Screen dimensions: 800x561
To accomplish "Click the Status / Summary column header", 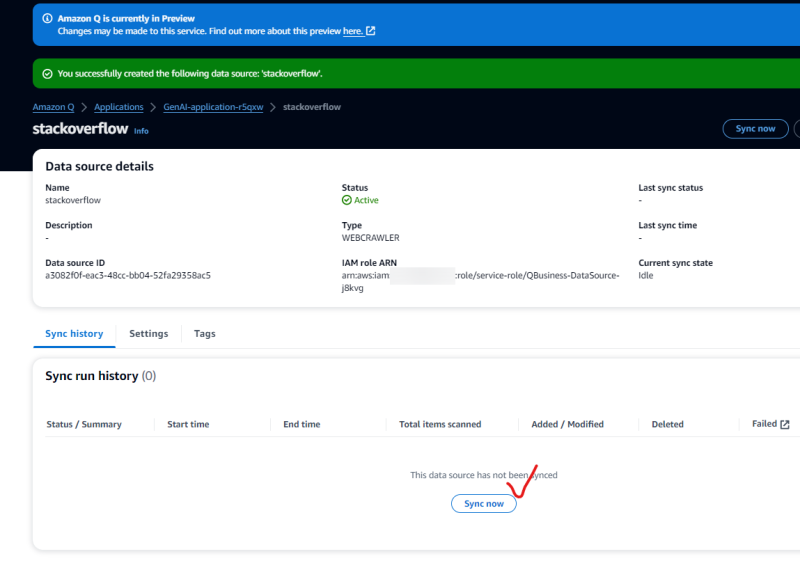I will click(84, 424).
